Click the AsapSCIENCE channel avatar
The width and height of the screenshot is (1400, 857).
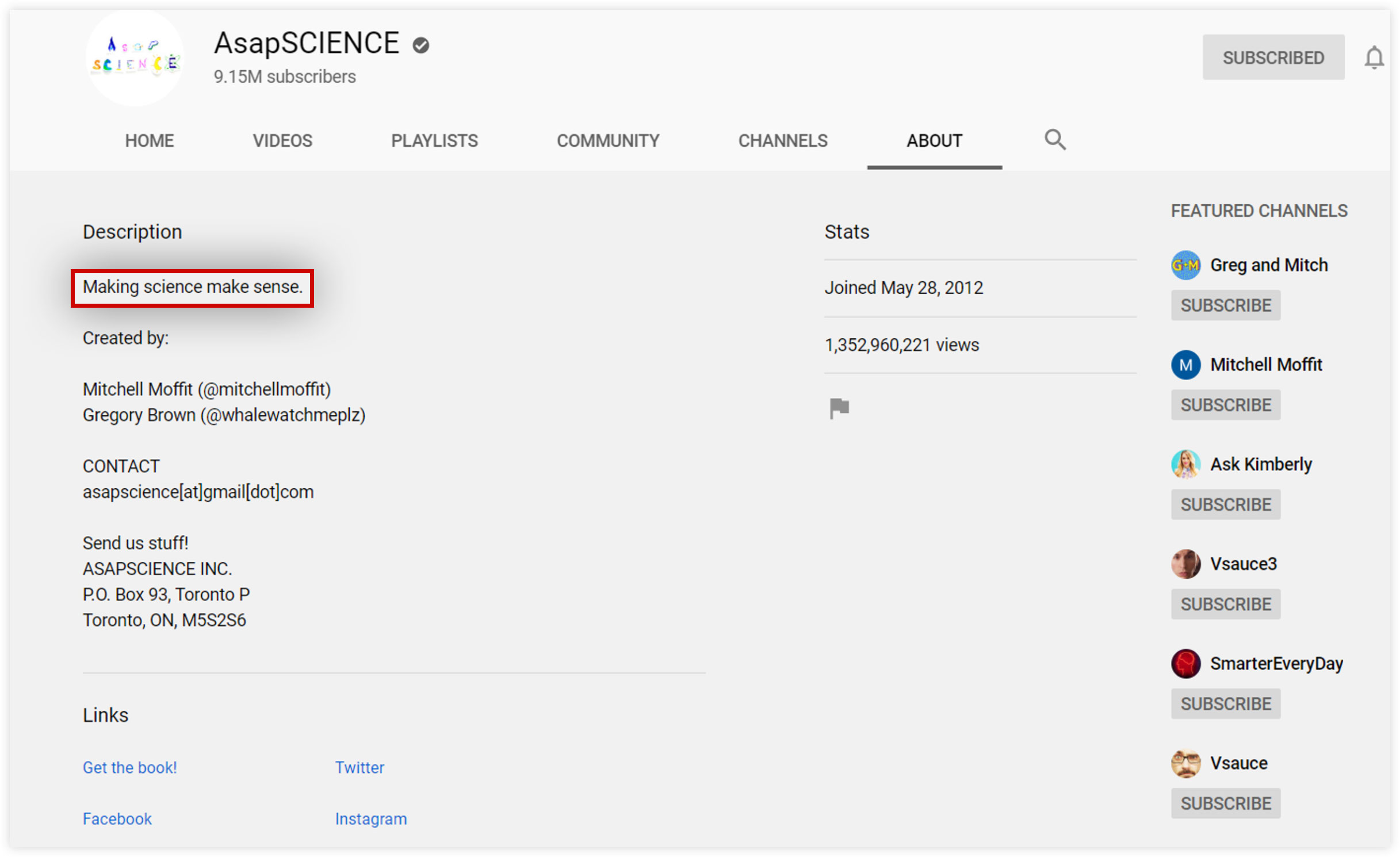pyautogui.click(x=135, y=58)
